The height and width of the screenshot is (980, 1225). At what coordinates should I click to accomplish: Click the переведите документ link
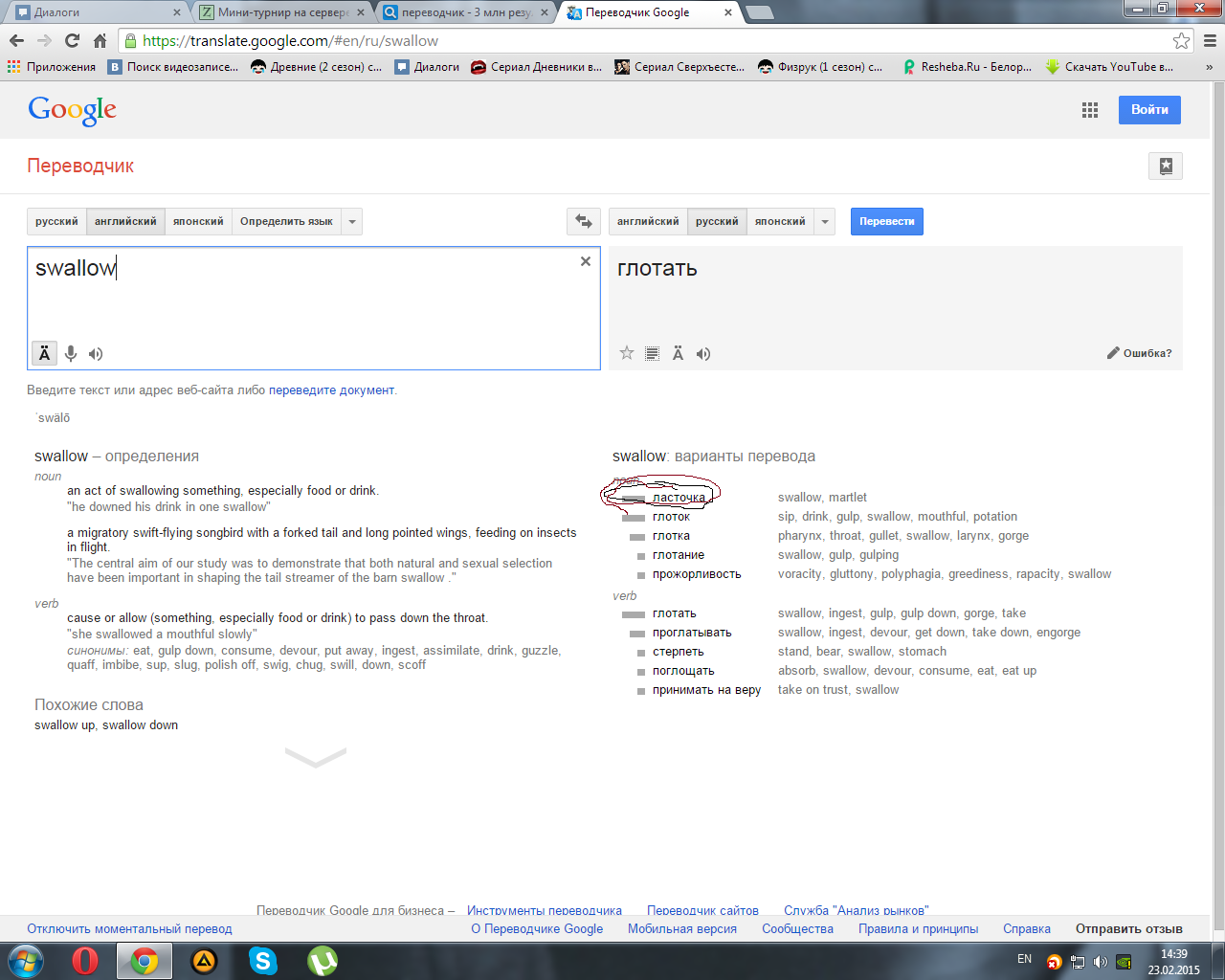(x=331, y=390)
